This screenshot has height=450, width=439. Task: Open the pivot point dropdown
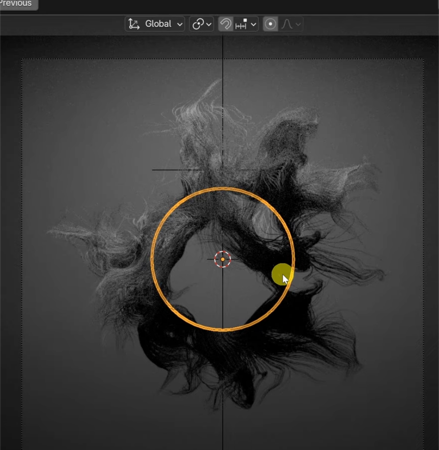[202, 24]
